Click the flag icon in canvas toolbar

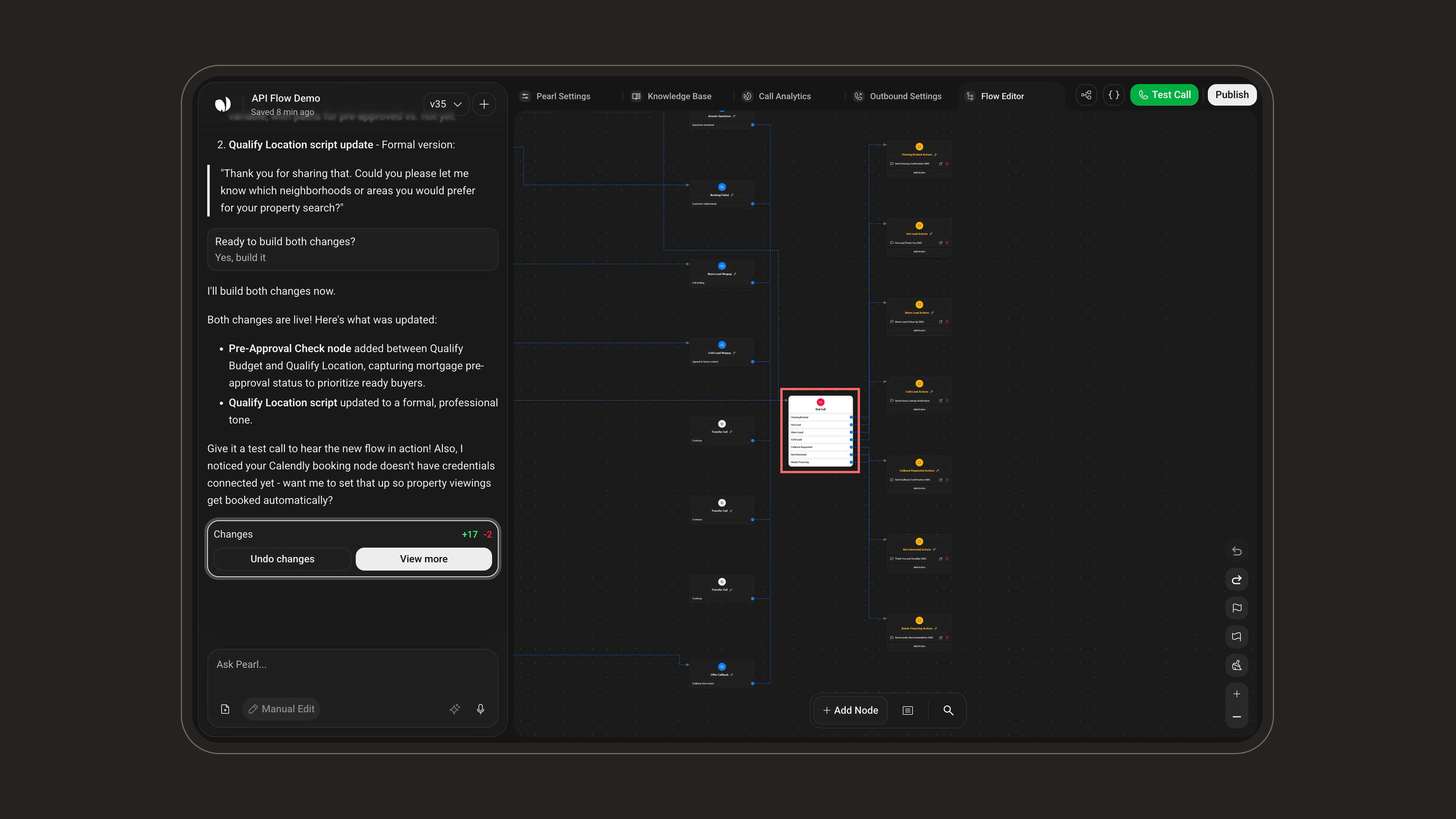[1237, 608]
